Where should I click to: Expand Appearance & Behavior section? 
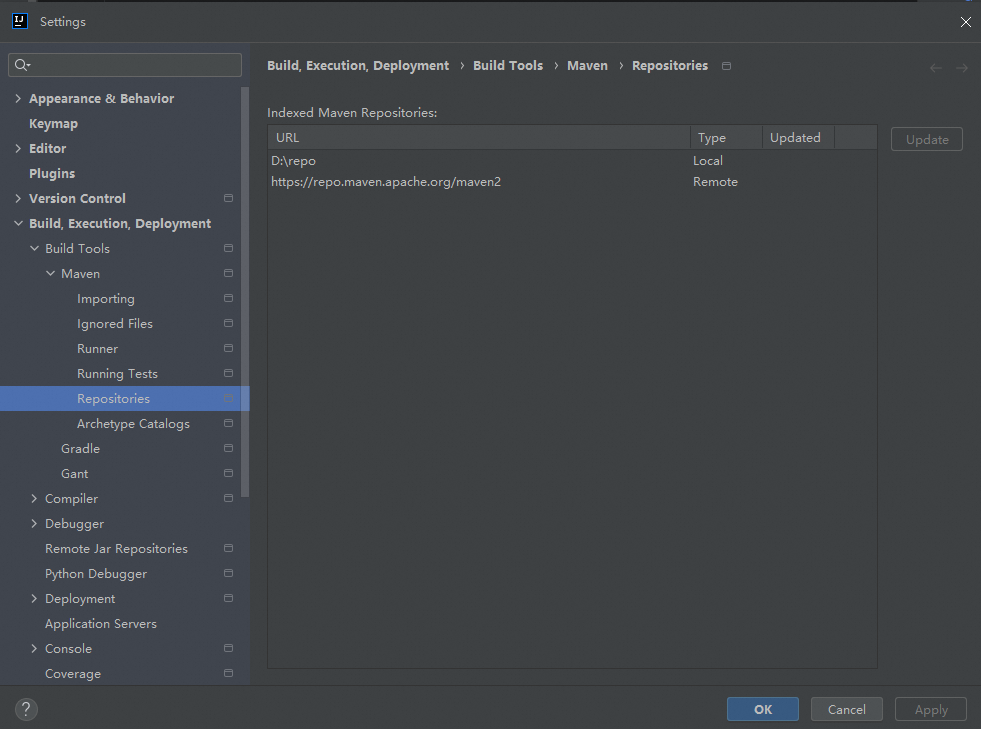(x=18, y=98)
